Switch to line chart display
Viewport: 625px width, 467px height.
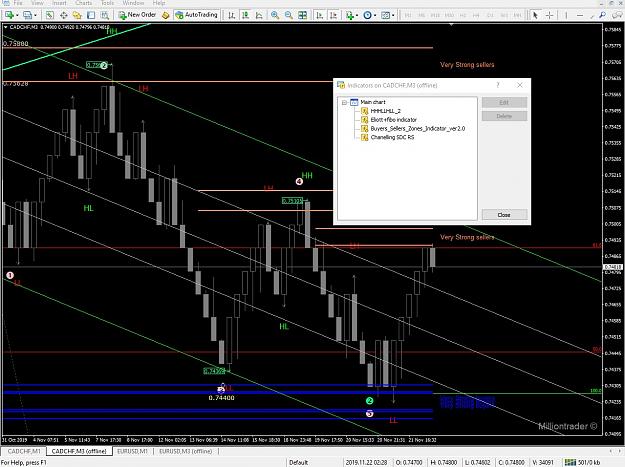coord(259,15)
